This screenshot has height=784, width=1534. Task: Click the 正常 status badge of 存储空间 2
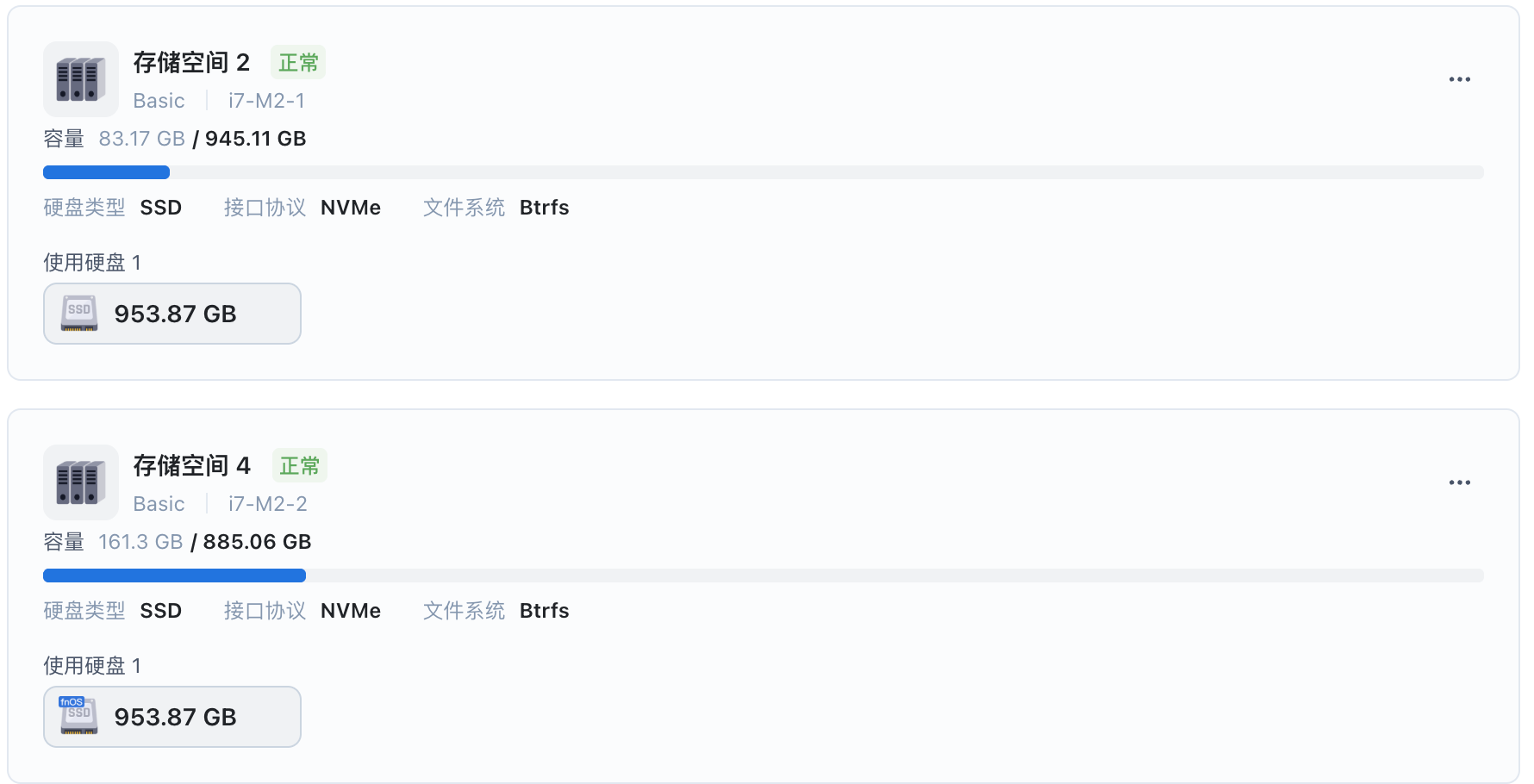(x=298, y=63)
